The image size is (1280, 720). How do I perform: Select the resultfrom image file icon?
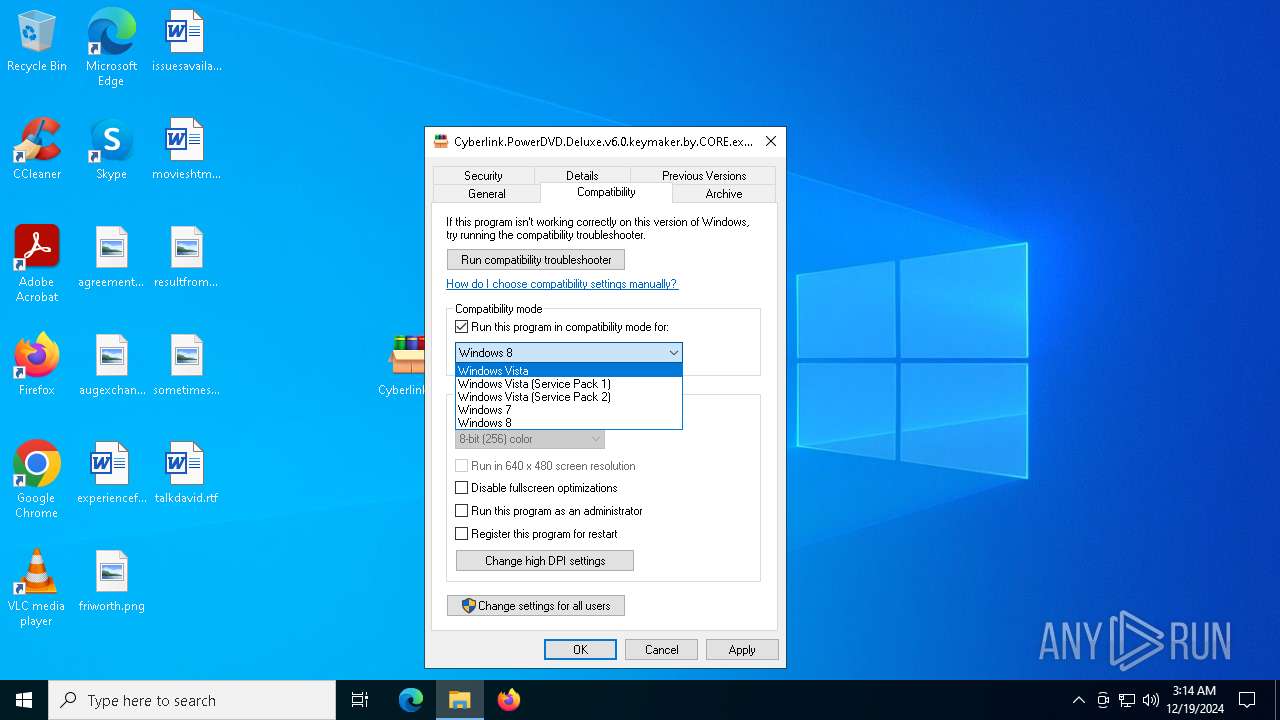(x=186, y=258)
